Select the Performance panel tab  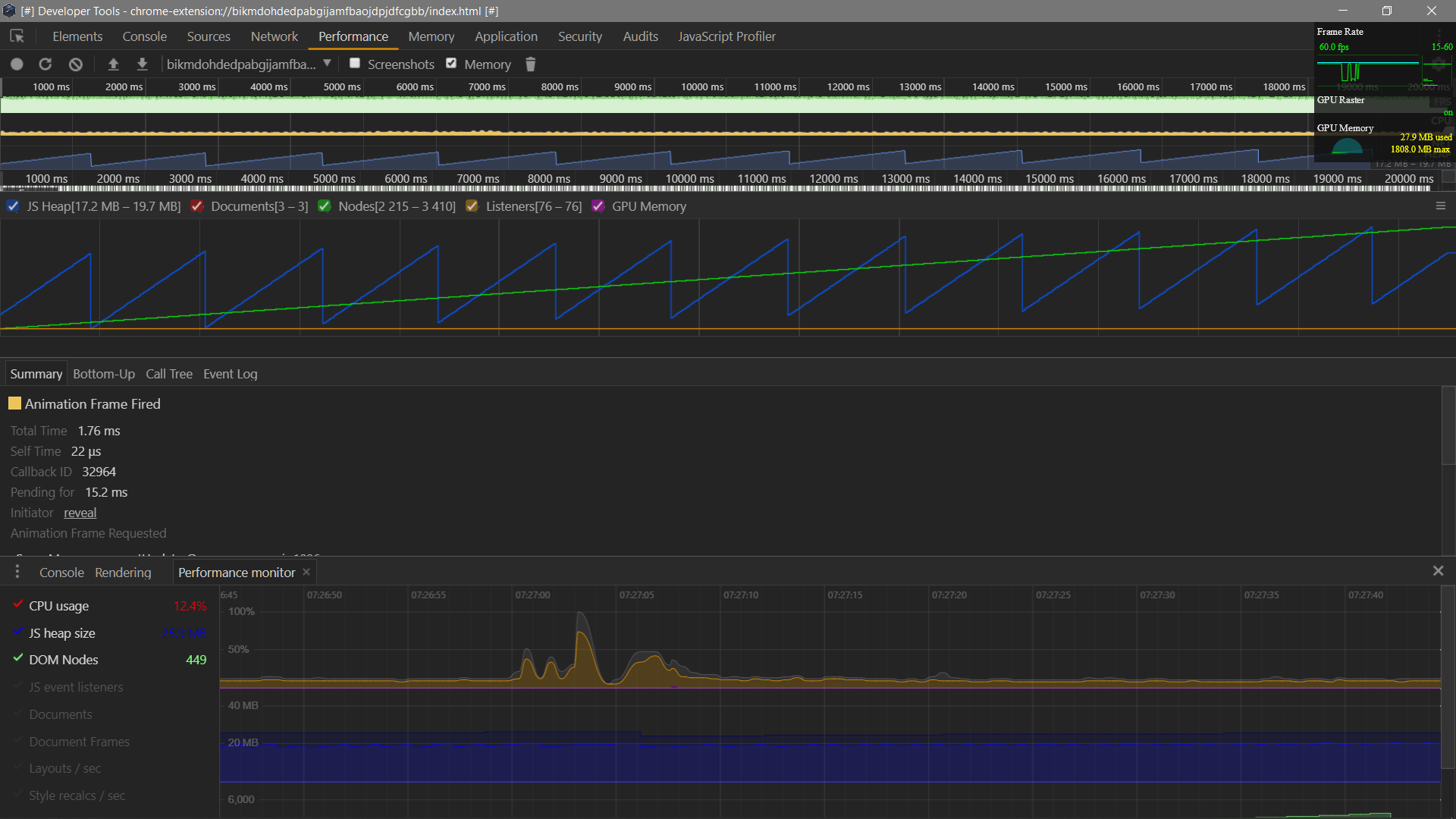[x=353, y=36]
